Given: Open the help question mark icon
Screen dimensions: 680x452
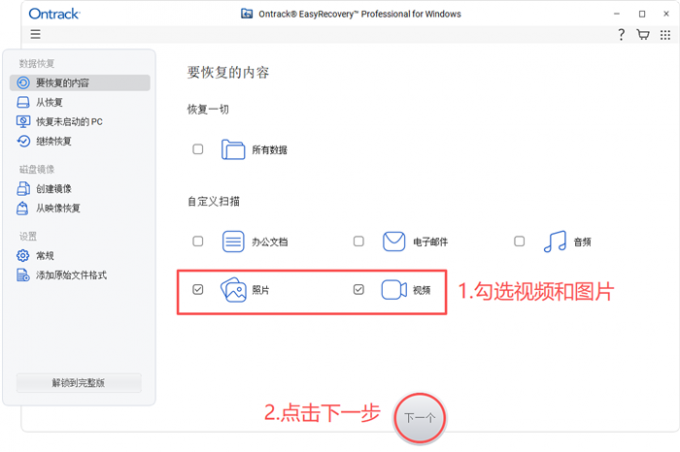Looking at the screenshot, I should pos(621,34).
